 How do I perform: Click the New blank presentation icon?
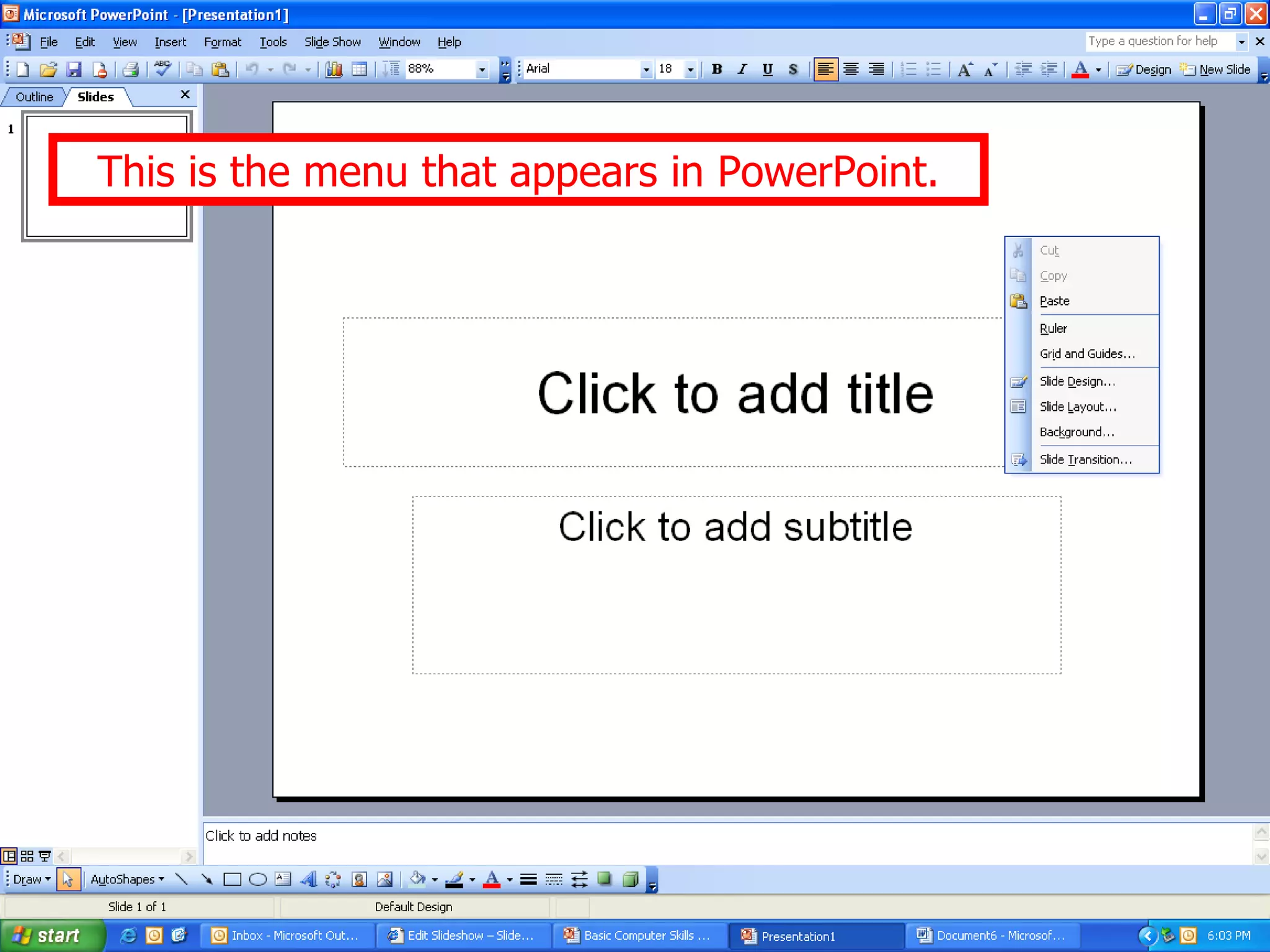pyautogui.click(x=22, y=69)
